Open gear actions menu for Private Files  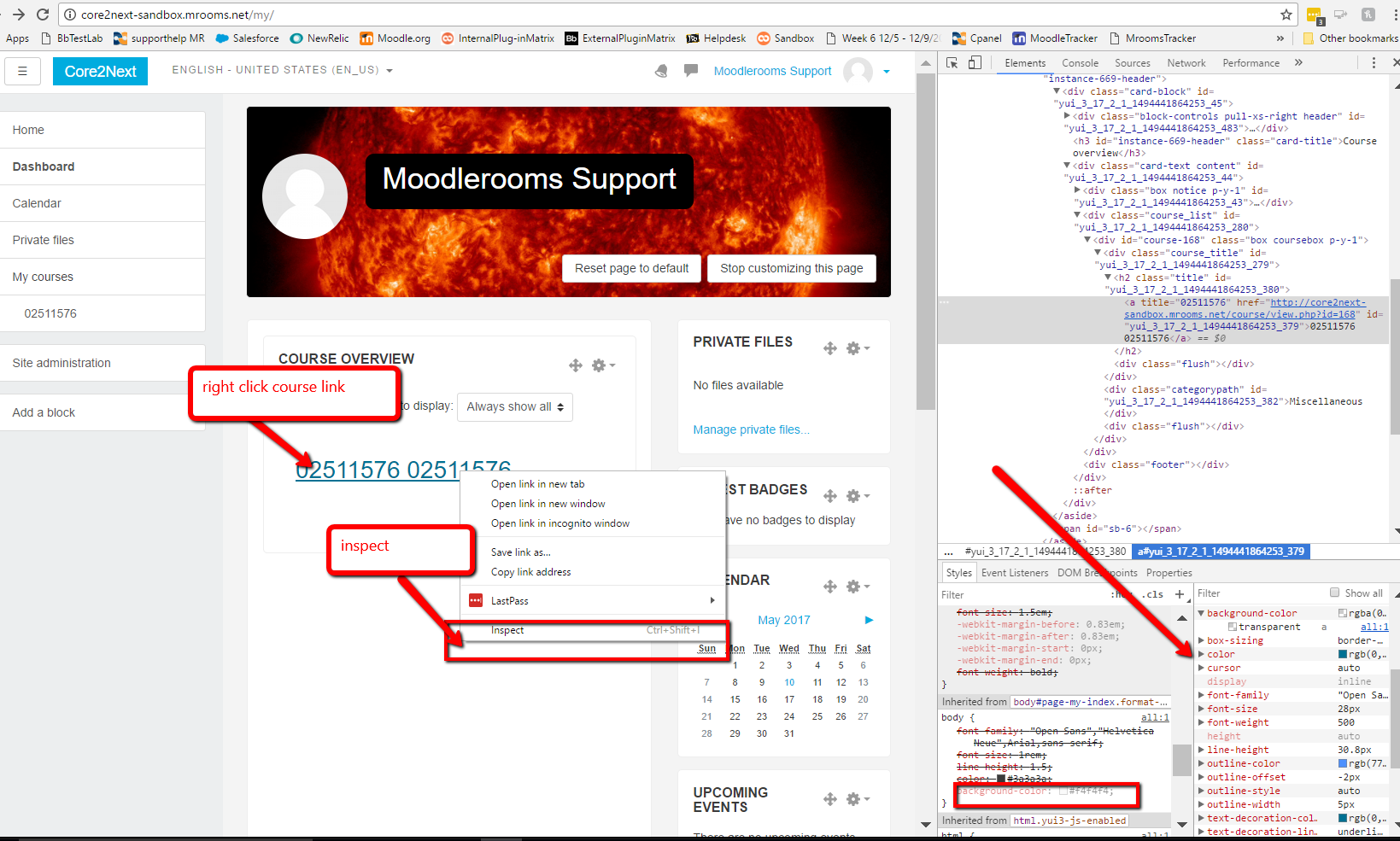pos(858,348)
